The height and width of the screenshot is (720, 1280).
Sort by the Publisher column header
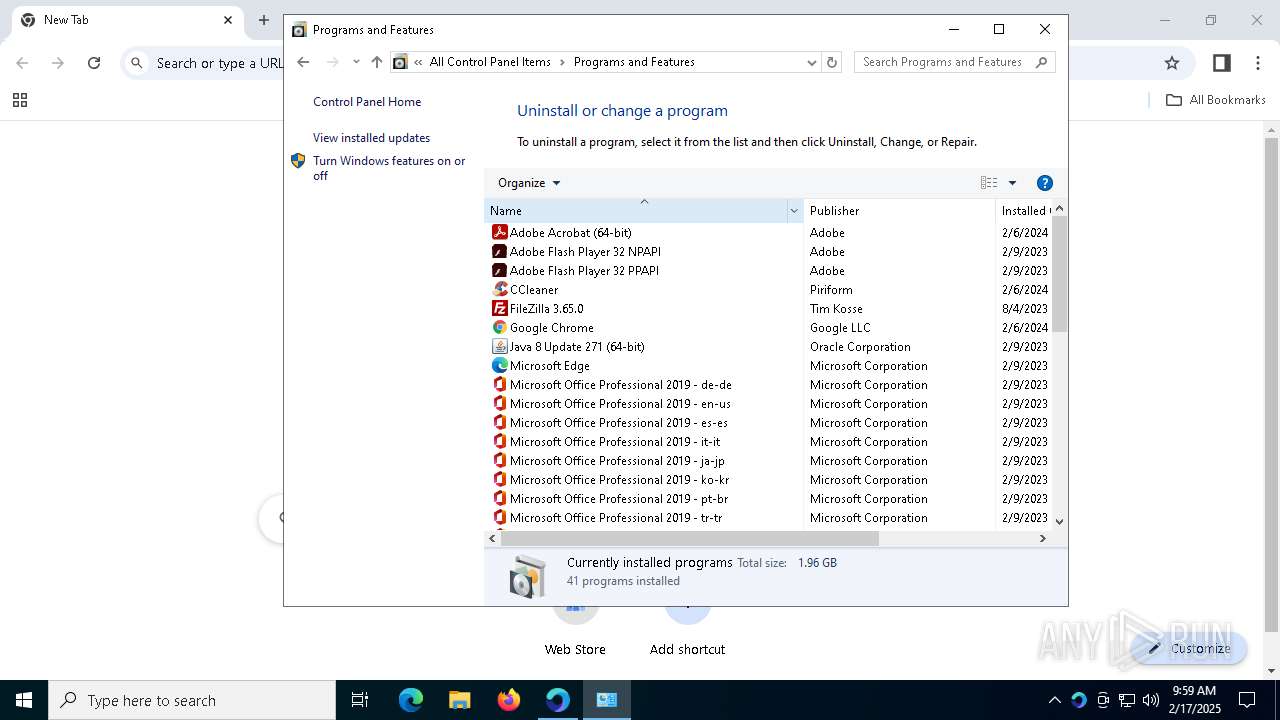click(899, 211)
